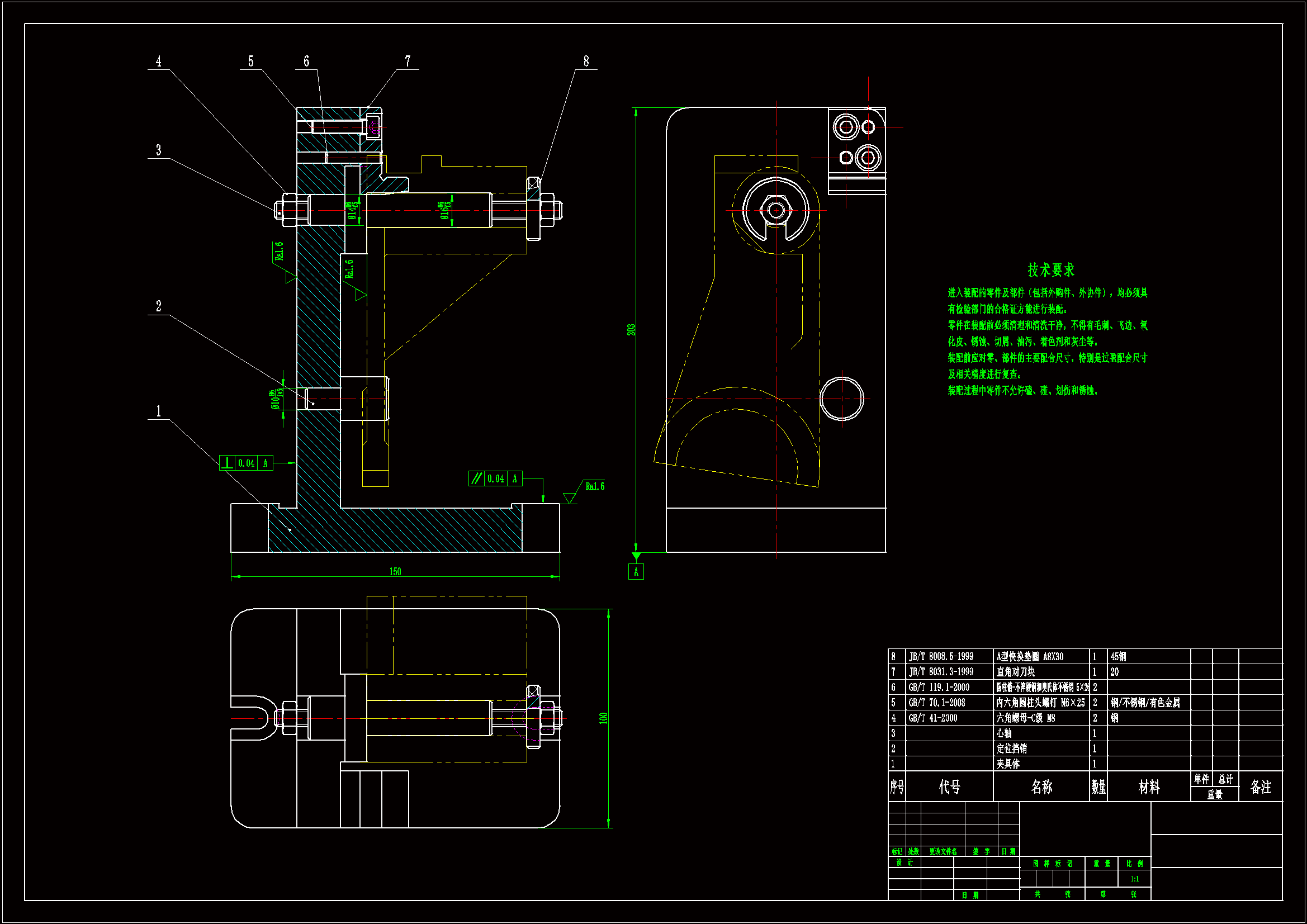
Task: Click the 材料 column header
Action: tap(1149, 787)
